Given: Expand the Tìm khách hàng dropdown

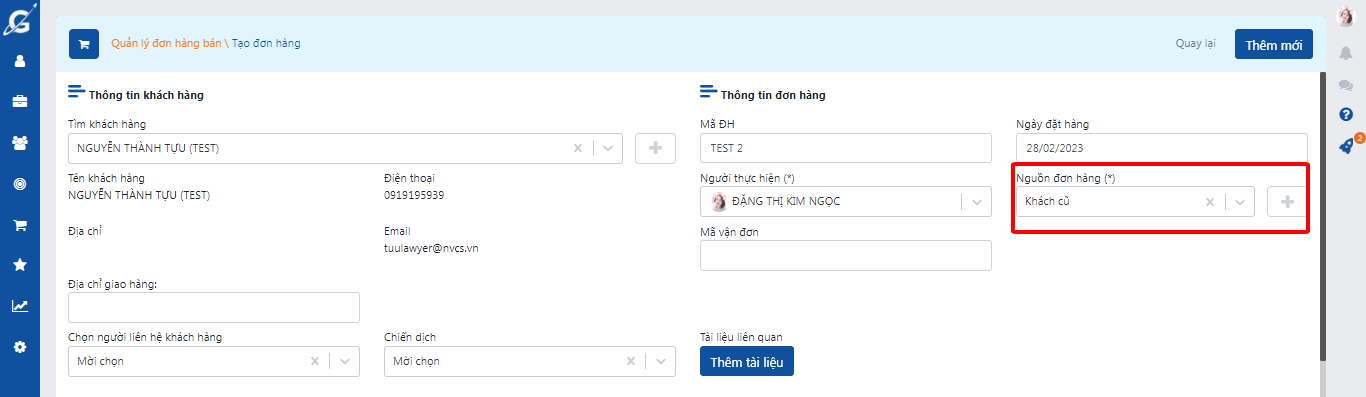Looking at the screenshot, I should (x=609, y=148).
